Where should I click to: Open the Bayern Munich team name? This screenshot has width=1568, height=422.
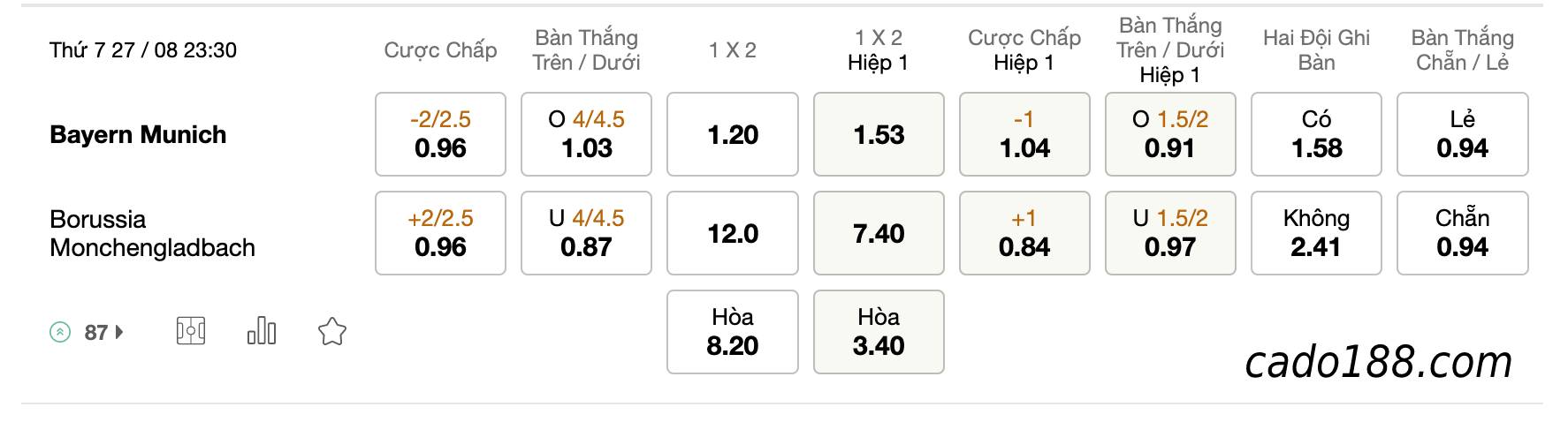138,134
